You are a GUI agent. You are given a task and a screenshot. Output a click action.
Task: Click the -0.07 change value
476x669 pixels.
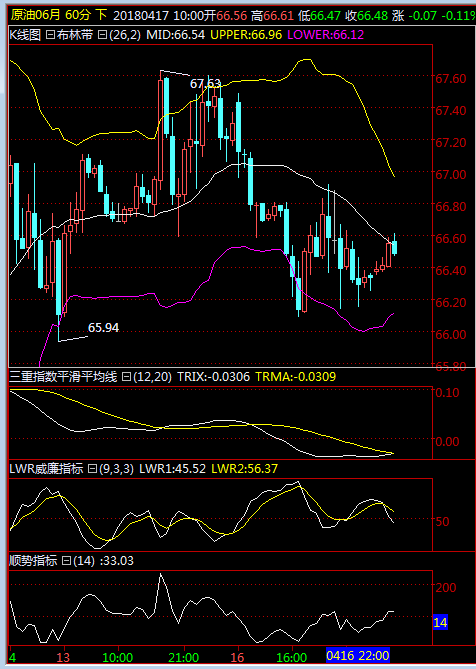[x=422, y=16]
